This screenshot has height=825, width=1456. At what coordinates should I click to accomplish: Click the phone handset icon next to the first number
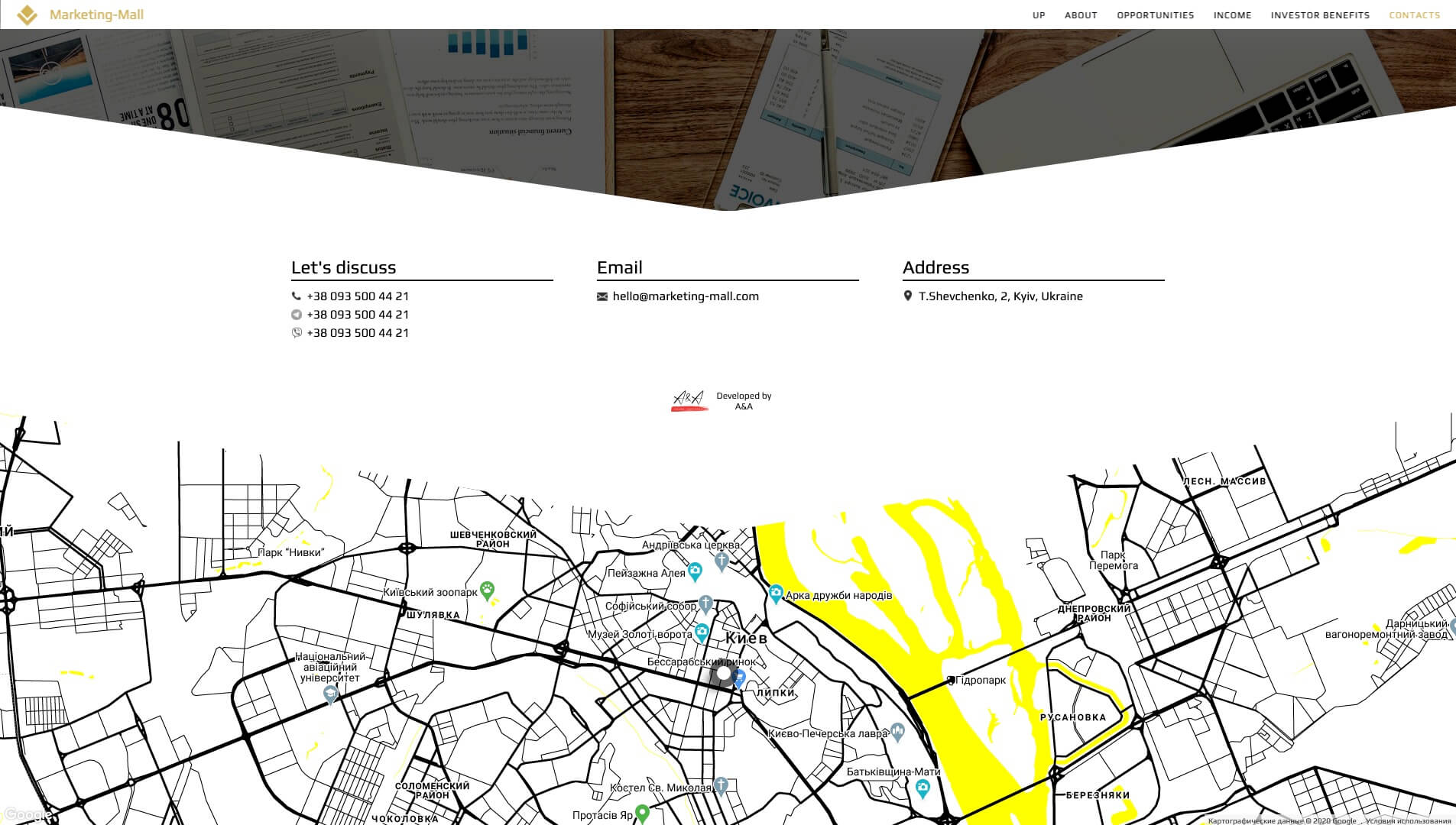(296, 296)
